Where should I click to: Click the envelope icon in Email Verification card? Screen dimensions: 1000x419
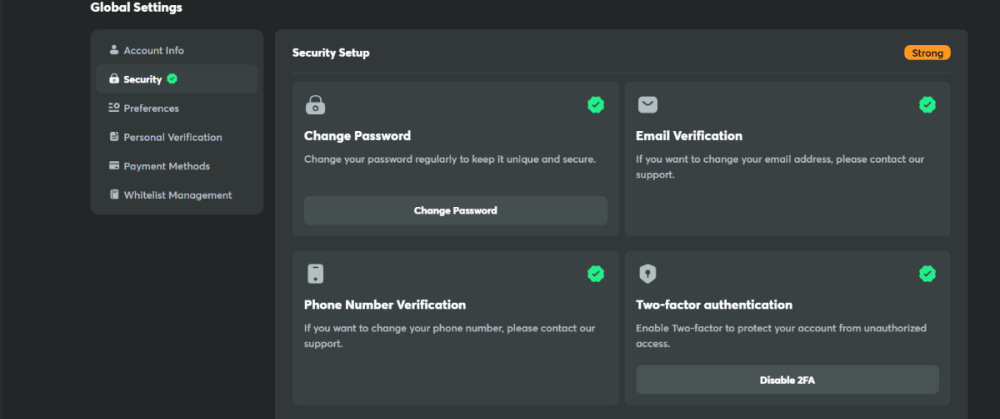pos(647,104)
